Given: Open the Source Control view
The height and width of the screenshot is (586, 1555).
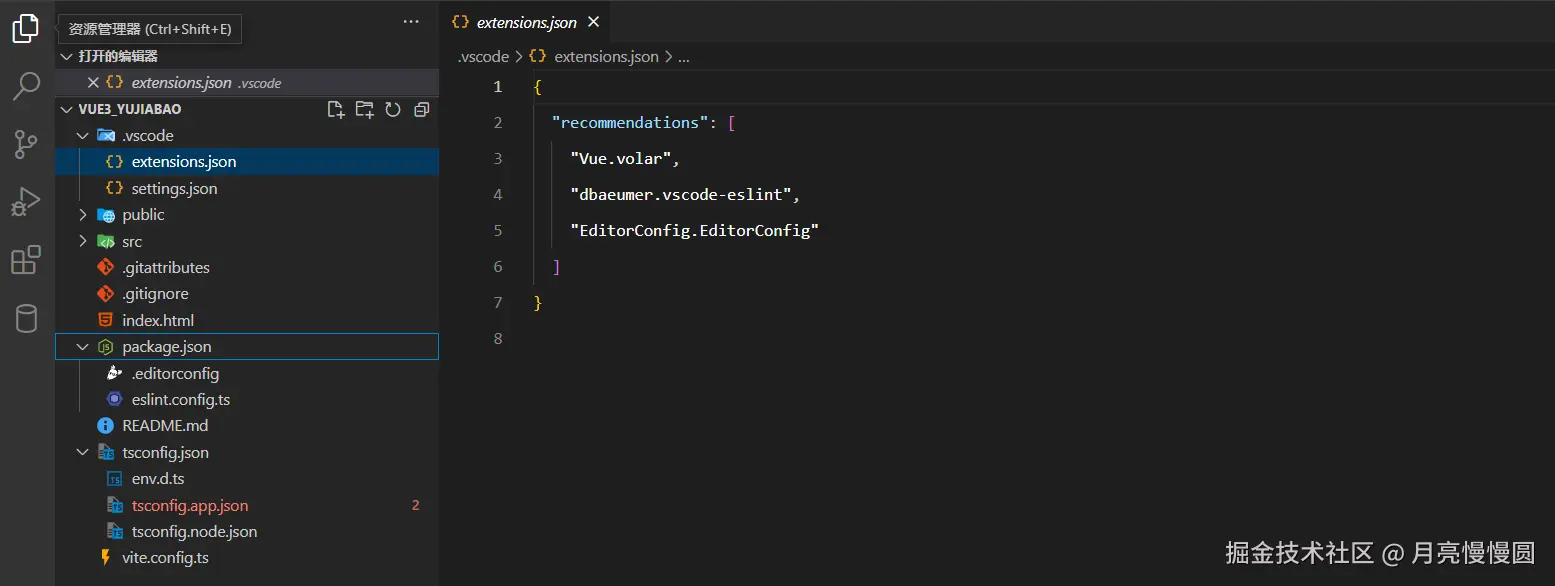Looking at the screenshot, I should (x=26, y=145).
